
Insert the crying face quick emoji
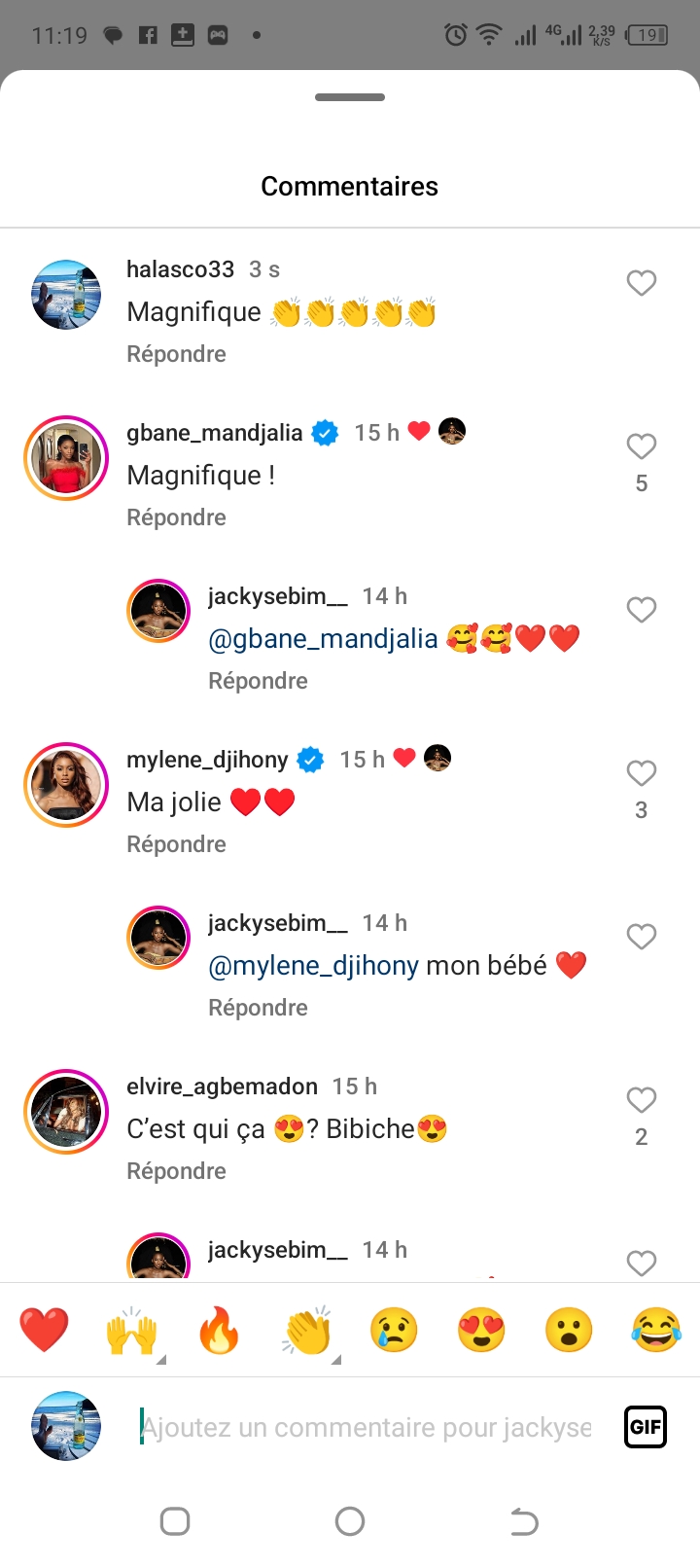[x=394, y=1330]
